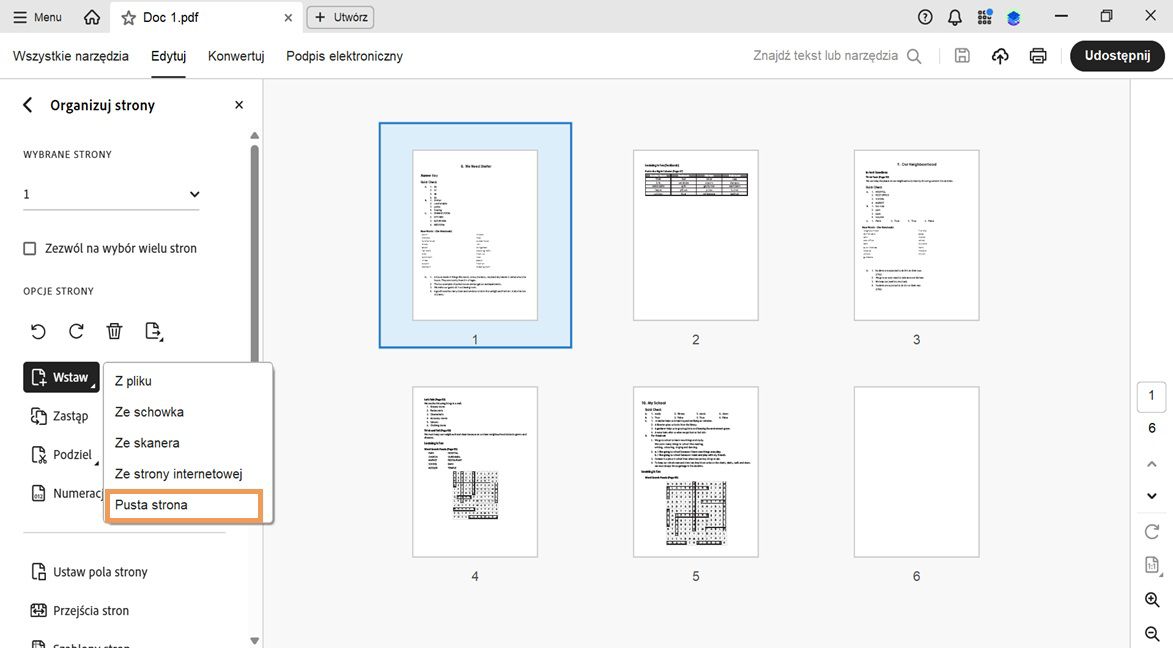Select page 1 thumbnail

(475, 235)
